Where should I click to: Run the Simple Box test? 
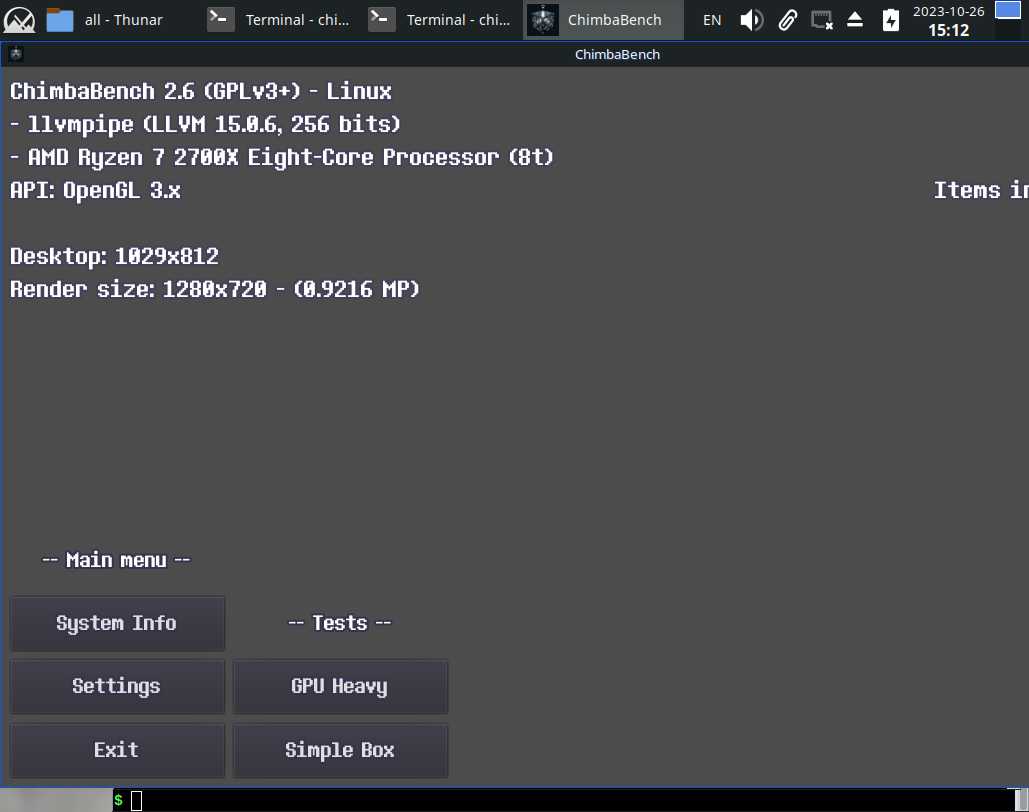340,750
